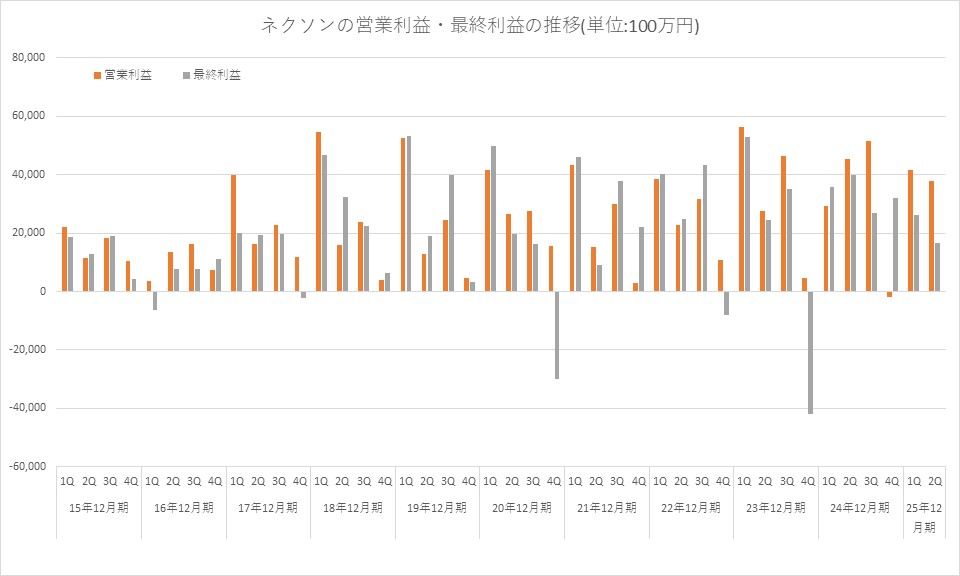Select the small negative orange bar in 24年12月期 4Q
Screen dimensions: 960x576
[889, 294]
